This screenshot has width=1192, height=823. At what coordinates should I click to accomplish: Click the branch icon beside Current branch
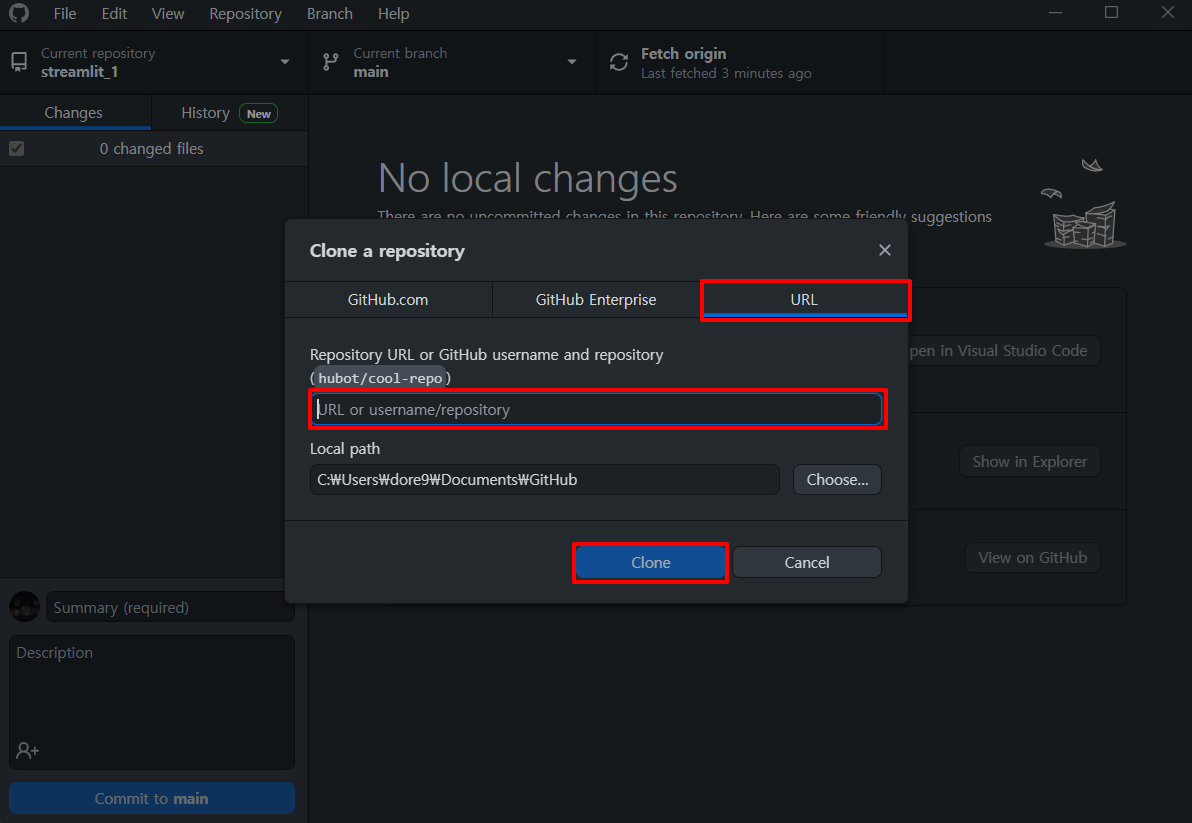pyautogui.click(x=331, y=62)
